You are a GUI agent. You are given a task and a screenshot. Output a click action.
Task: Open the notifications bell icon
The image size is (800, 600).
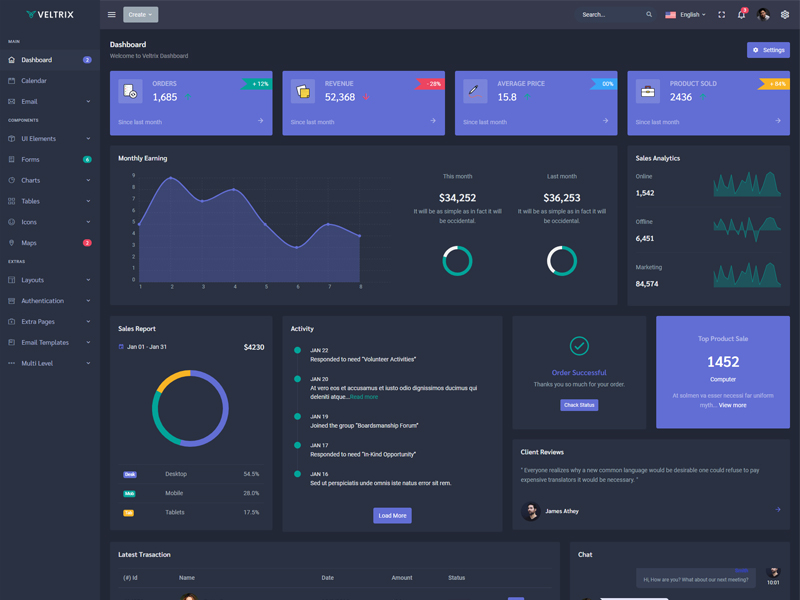pyautogui.click(x=741, y=15)
